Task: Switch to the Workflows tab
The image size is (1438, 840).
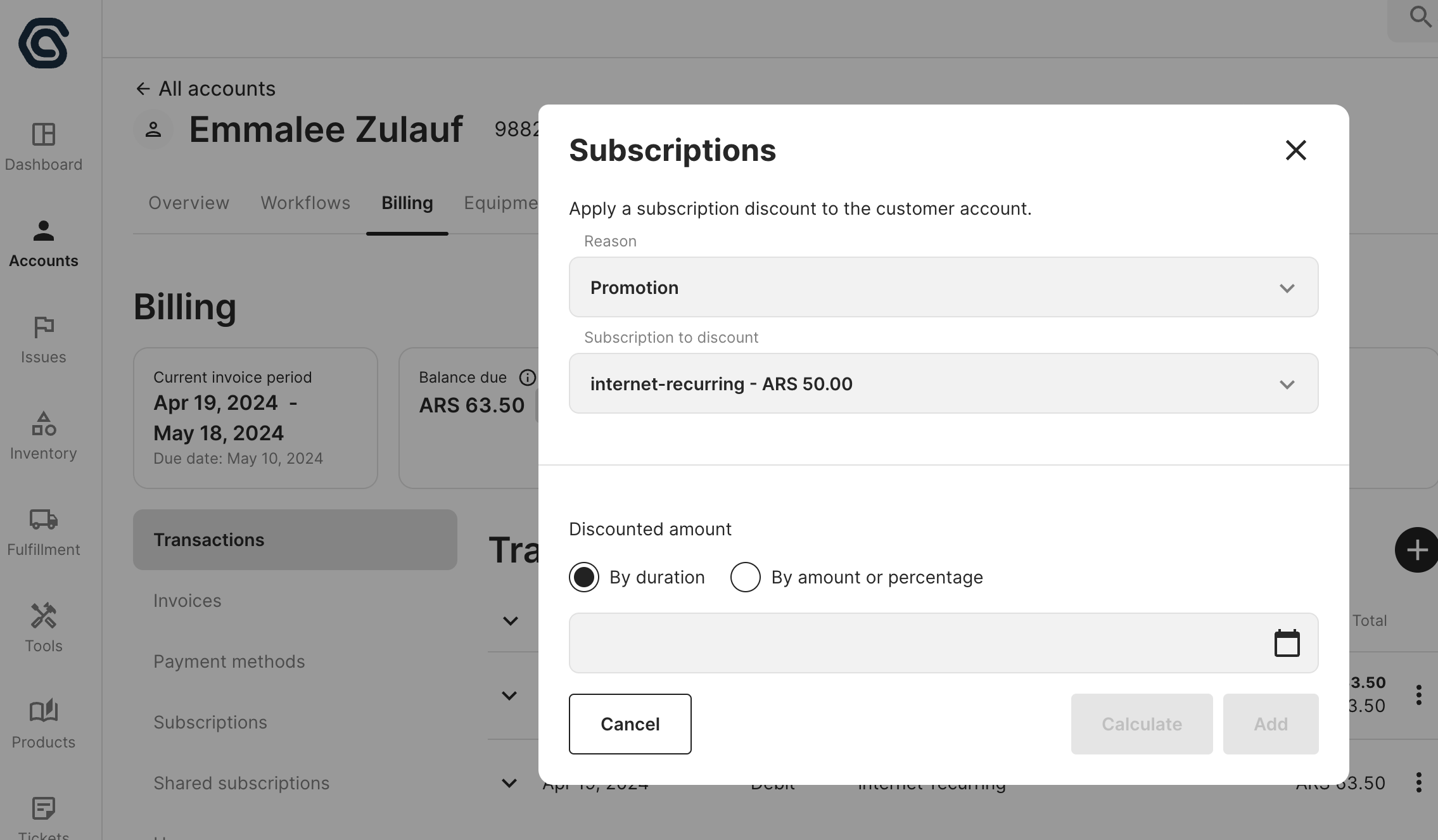Action: (x=305, y=203)
